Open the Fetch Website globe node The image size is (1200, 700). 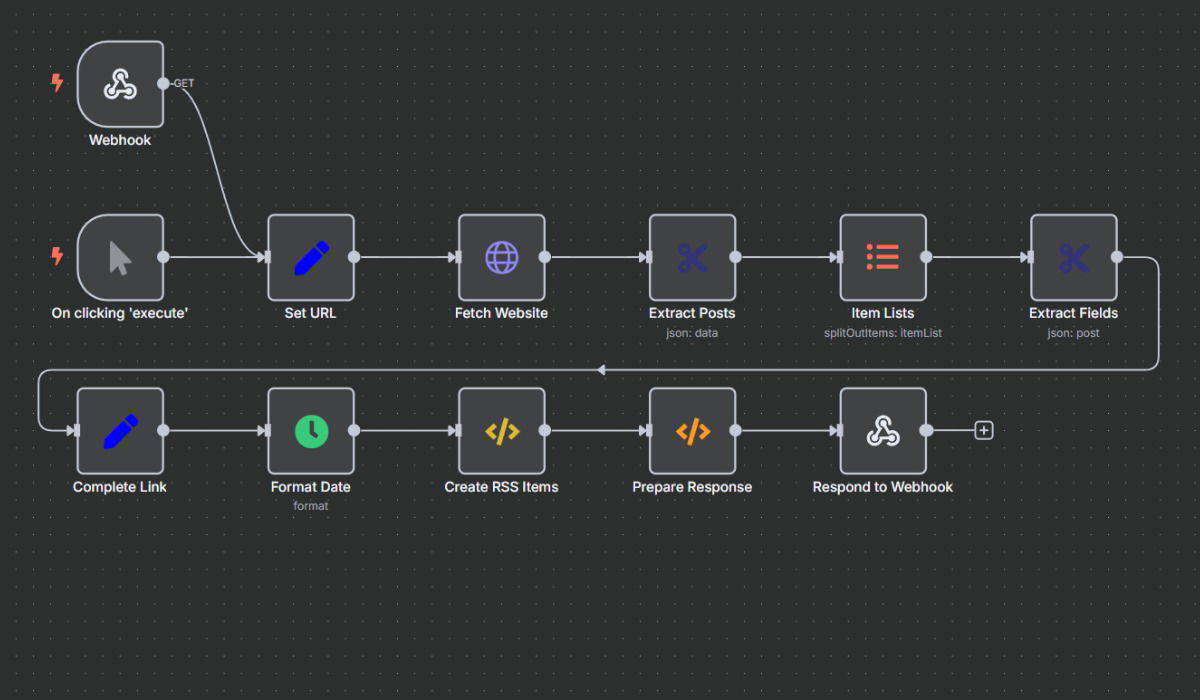(502, 257)
